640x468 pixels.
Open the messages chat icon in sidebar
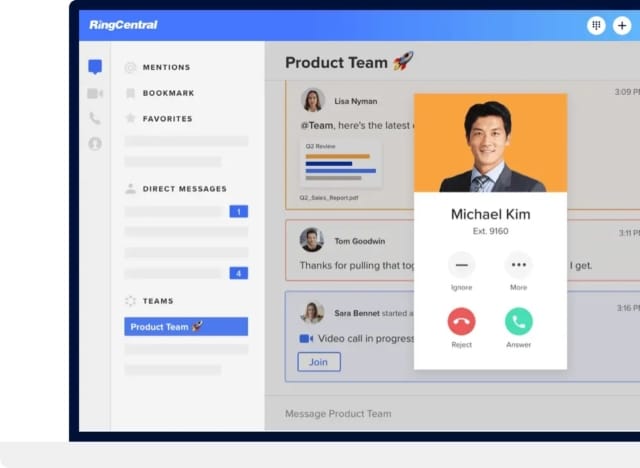95,68
